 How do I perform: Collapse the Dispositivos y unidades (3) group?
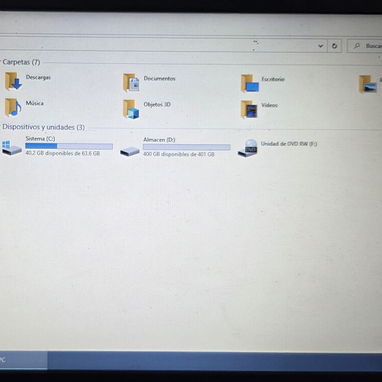pos(43,127)
